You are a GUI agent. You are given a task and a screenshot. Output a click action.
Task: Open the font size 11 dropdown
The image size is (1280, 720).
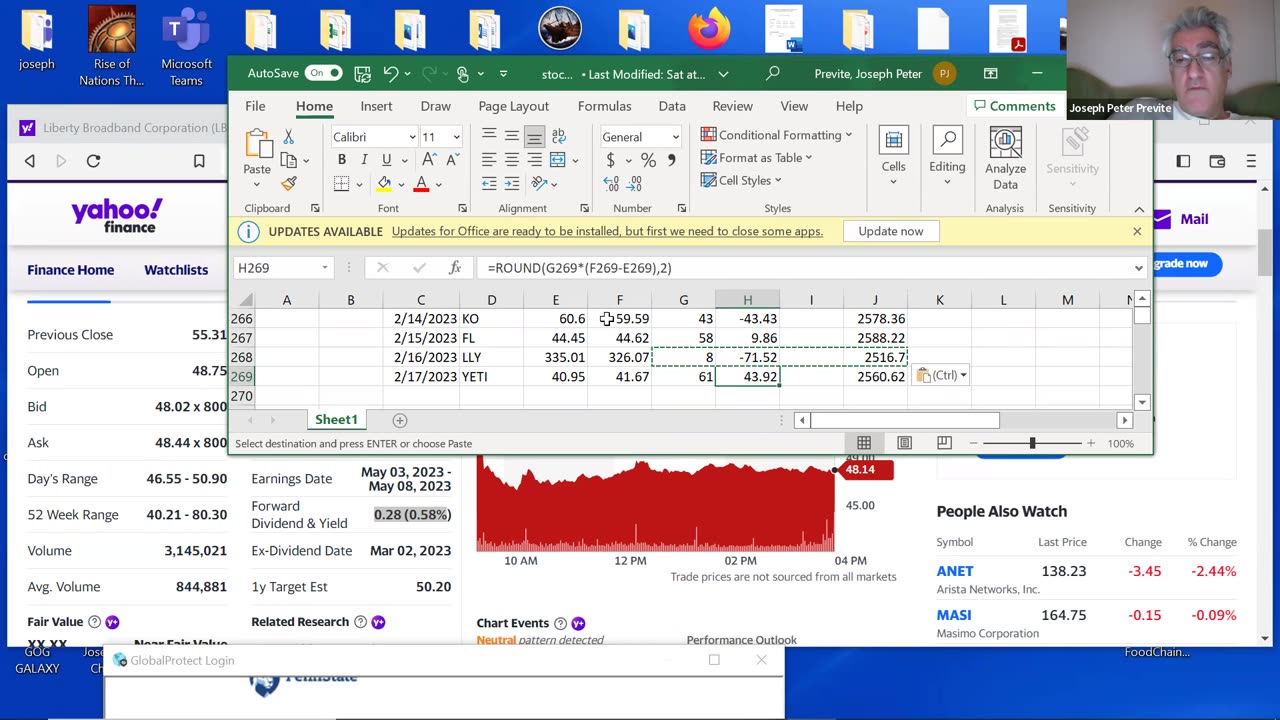[456, 137]
